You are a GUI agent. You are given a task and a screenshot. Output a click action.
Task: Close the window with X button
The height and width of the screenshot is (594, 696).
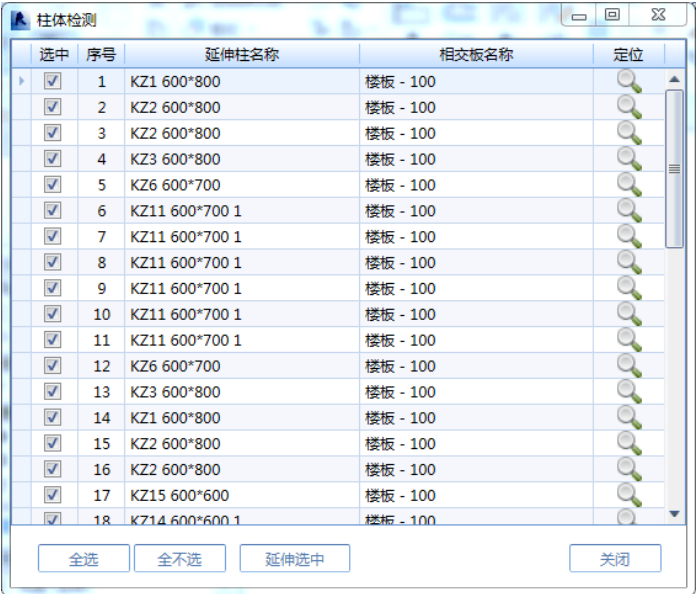coord(658,16)
